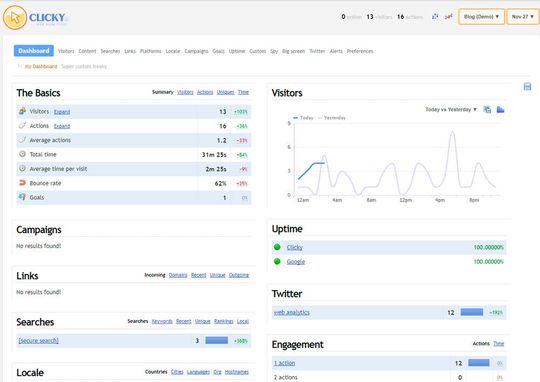Viewport: 540px width, 382px height.
Task: Open the Google uptime monitor link
Action: [296, 262]
